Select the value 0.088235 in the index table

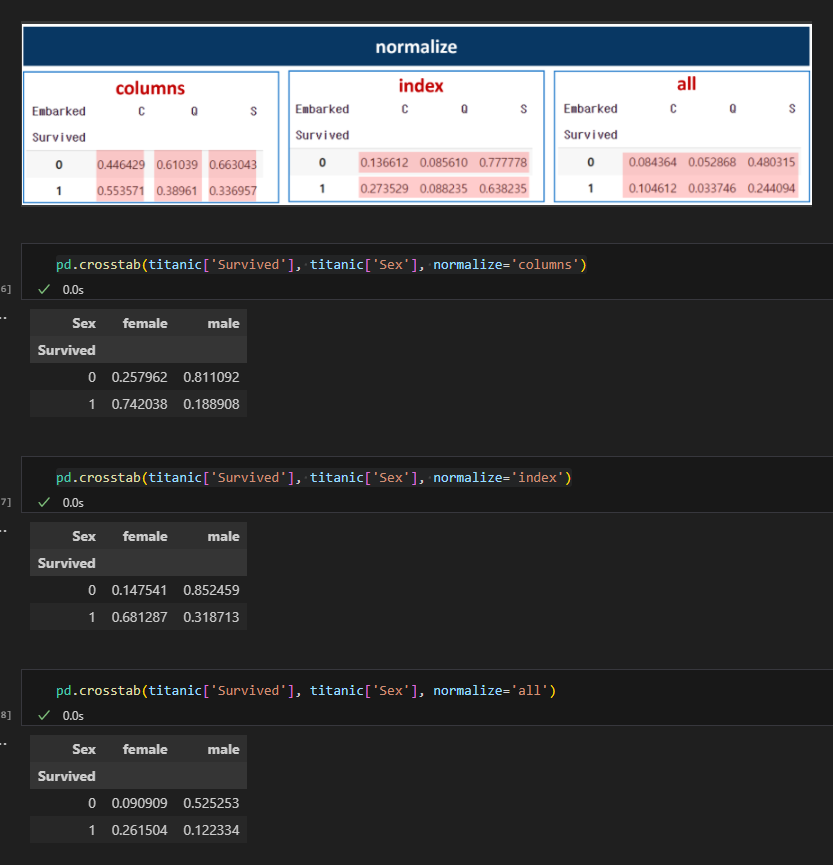click(444, 189)
